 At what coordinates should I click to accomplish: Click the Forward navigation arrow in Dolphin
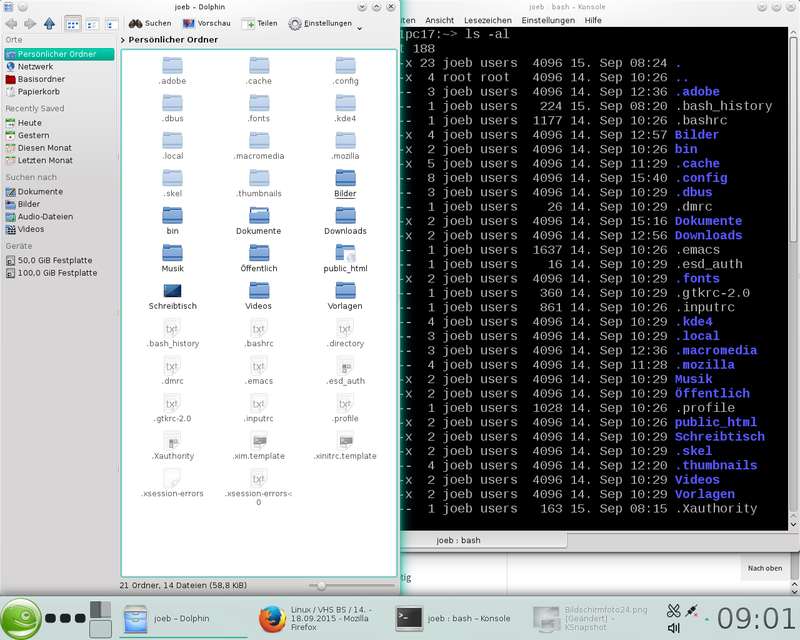coord(30,23)
